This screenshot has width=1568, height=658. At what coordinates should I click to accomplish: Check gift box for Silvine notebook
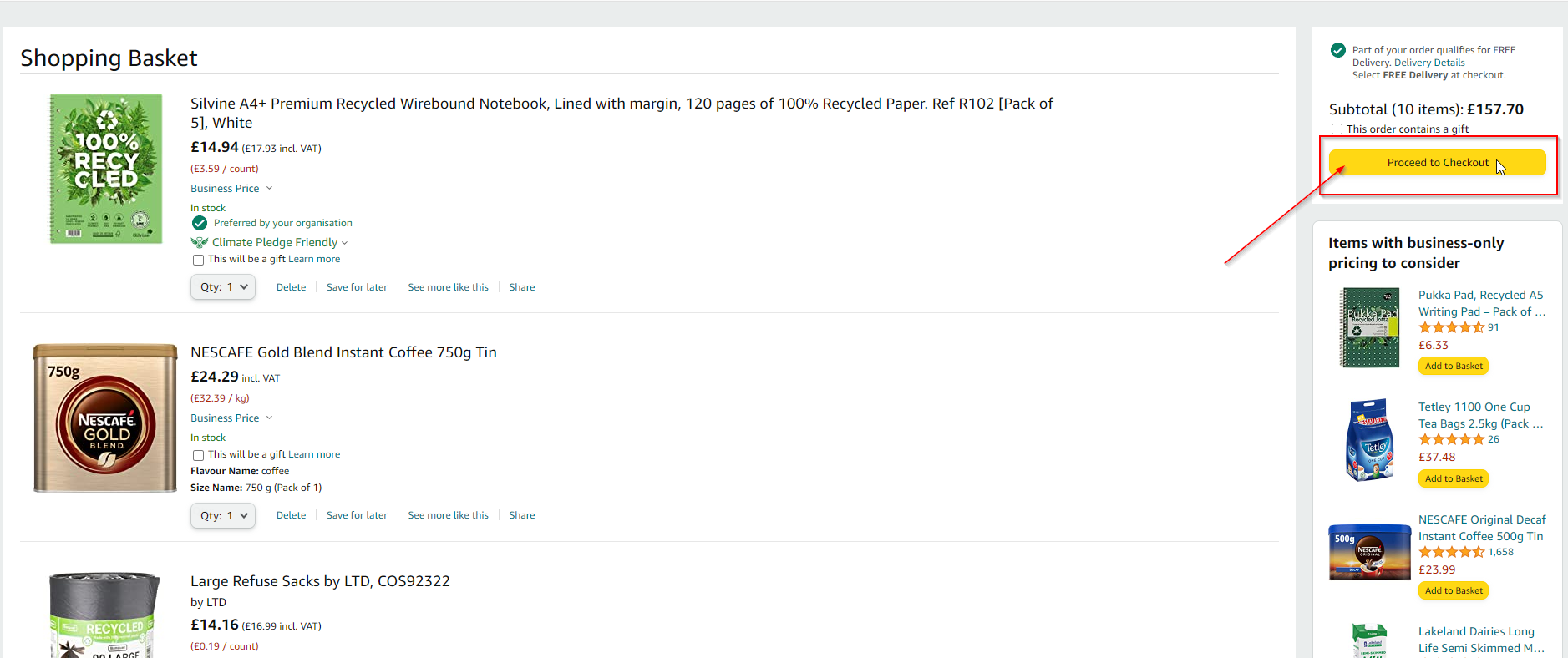[x=198, y=260]
